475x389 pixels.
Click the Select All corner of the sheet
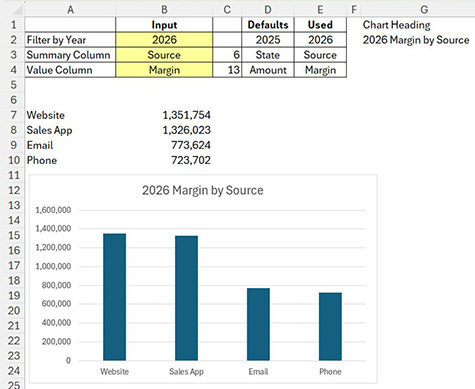13,10
